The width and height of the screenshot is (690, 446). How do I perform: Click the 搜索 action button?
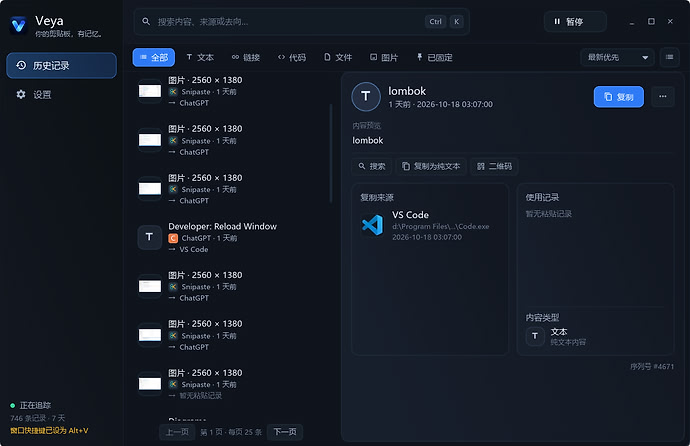point(372,166)
